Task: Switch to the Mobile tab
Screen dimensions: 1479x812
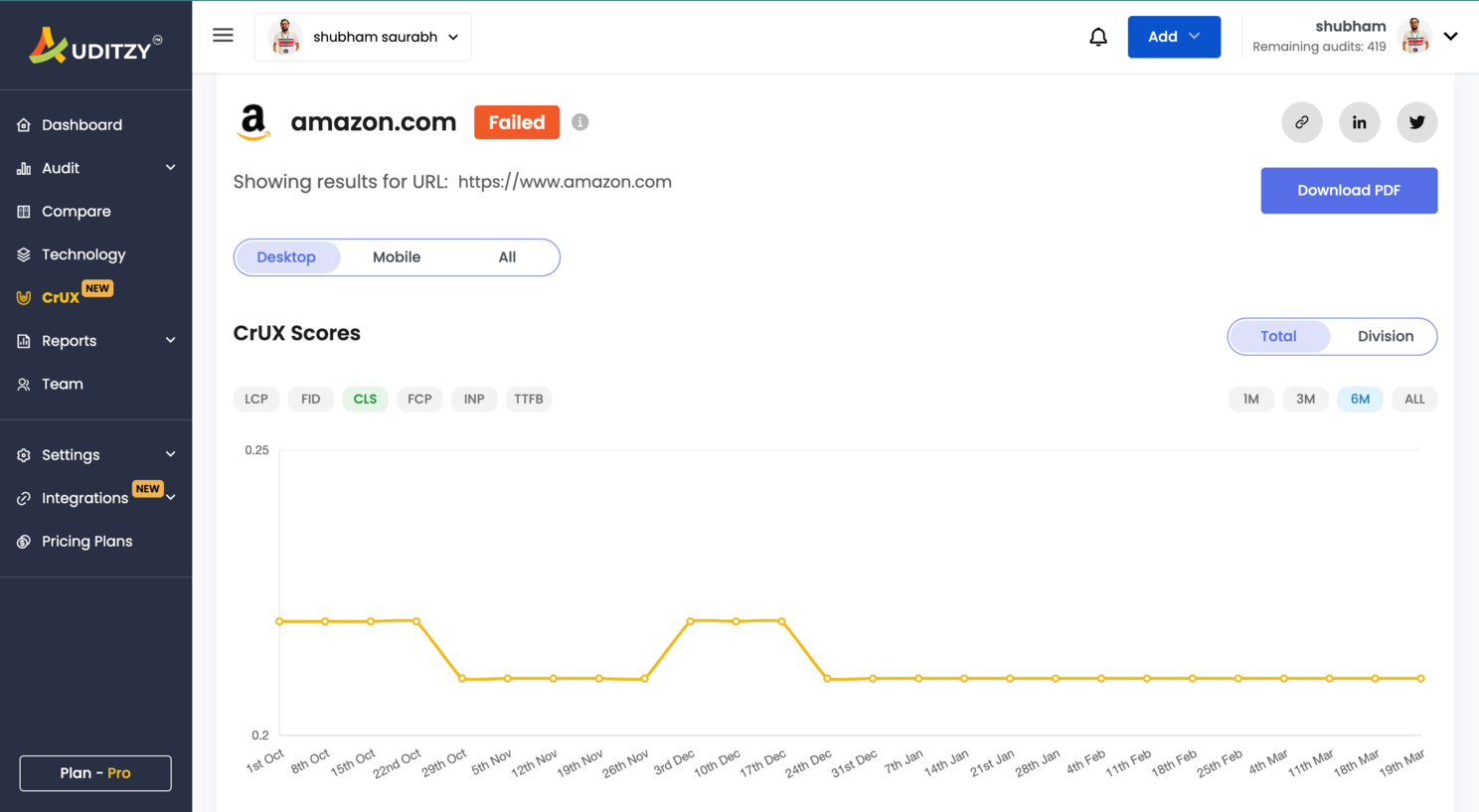Action: [x=397, y=257]
